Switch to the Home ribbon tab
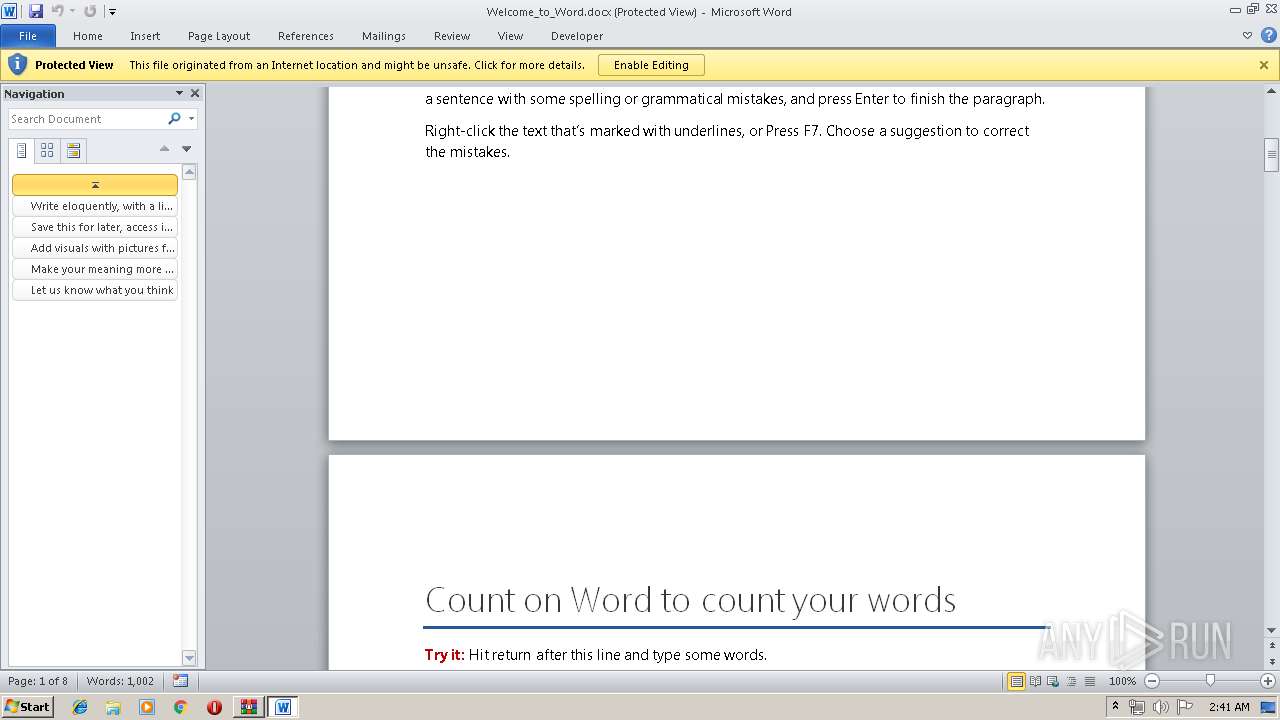1280x720 pixels. [88, 36]
